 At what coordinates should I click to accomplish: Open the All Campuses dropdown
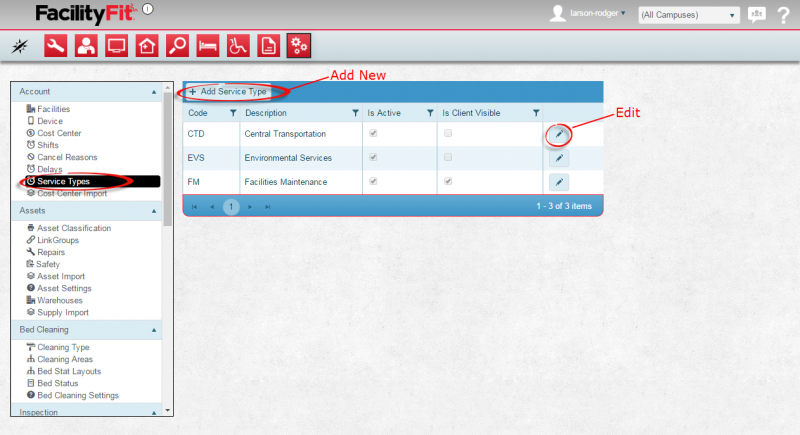point(689,15)
